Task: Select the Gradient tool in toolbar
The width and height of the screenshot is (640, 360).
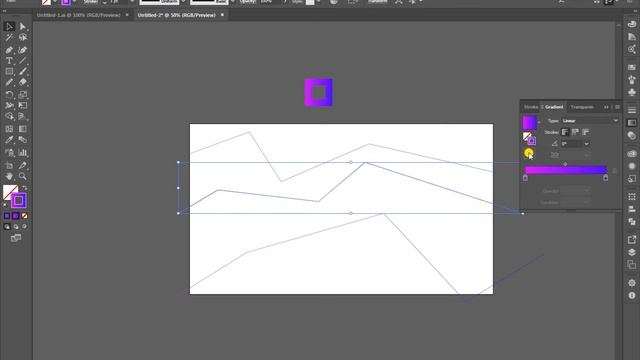Action: coord(23,129)
